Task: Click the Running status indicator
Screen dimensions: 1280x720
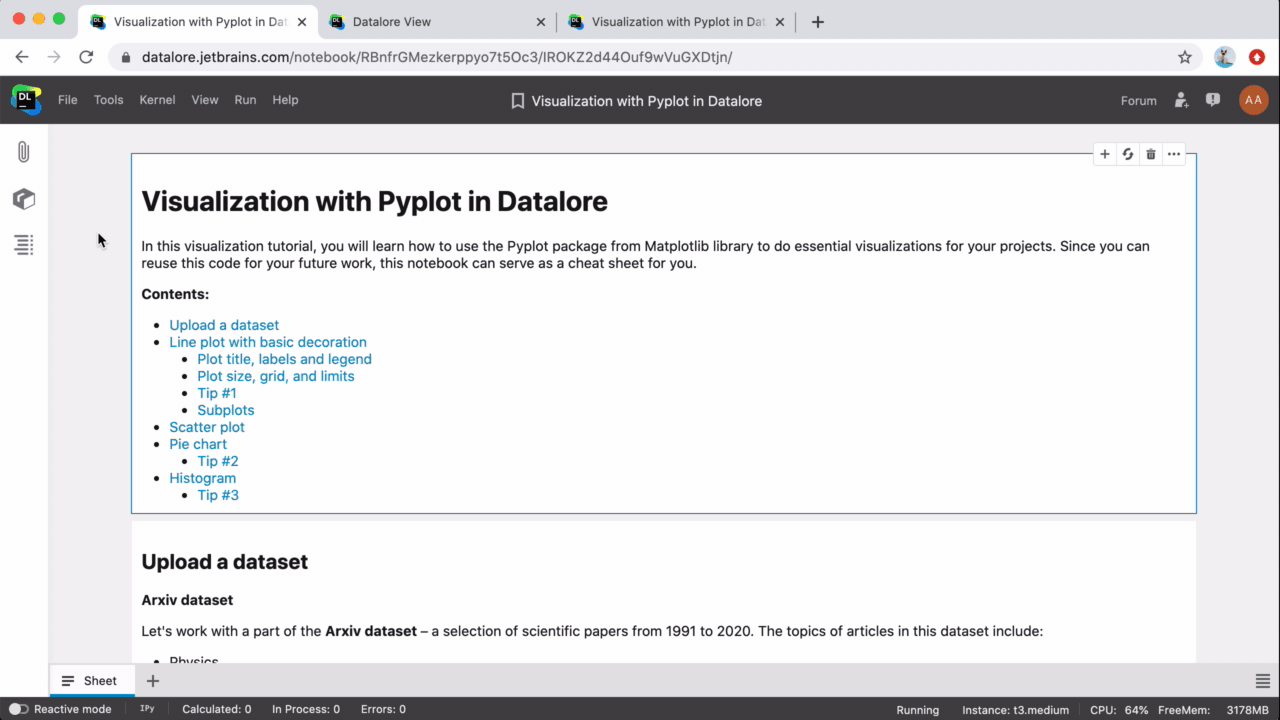Action: point(918,710)
